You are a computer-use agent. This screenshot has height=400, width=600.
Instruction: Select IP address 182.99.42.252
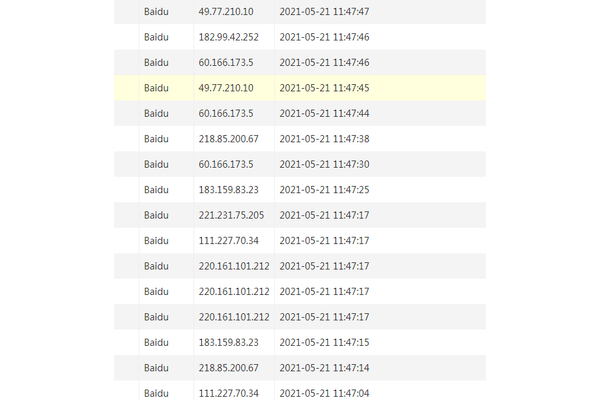228,37
